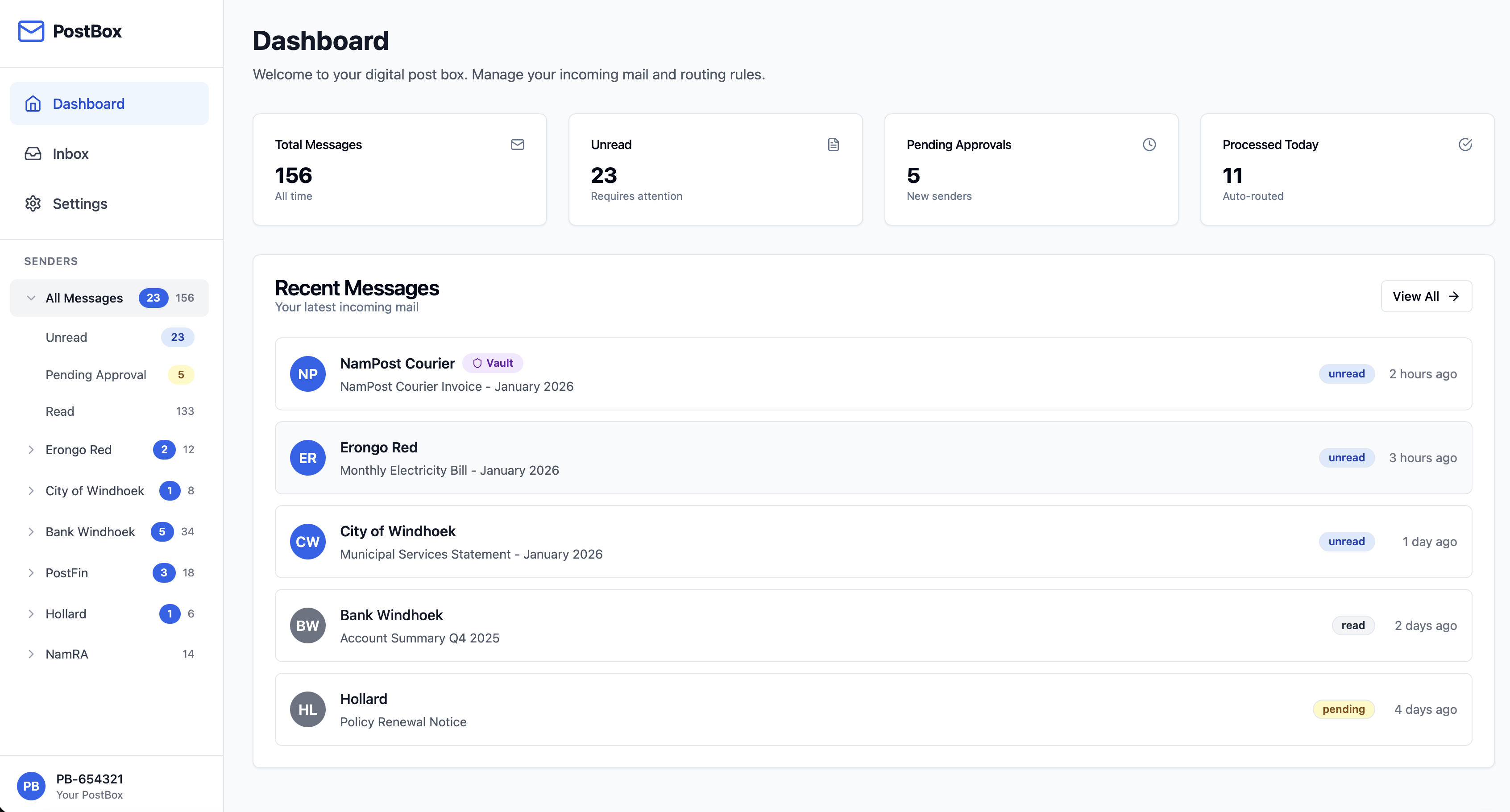This screenshot has width=1510, height=812.
Task: Click the blue 5 badge beside Bank Windhoek
Action: click(162, 532)
